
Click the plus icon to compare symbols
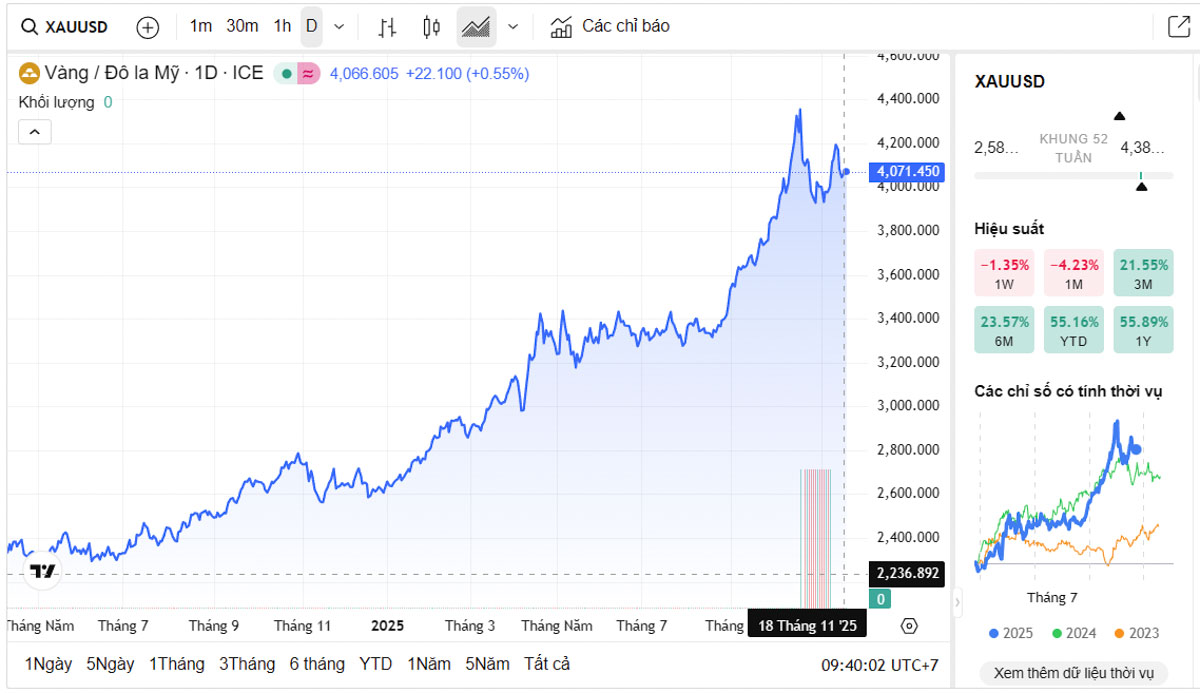(147, 27)
